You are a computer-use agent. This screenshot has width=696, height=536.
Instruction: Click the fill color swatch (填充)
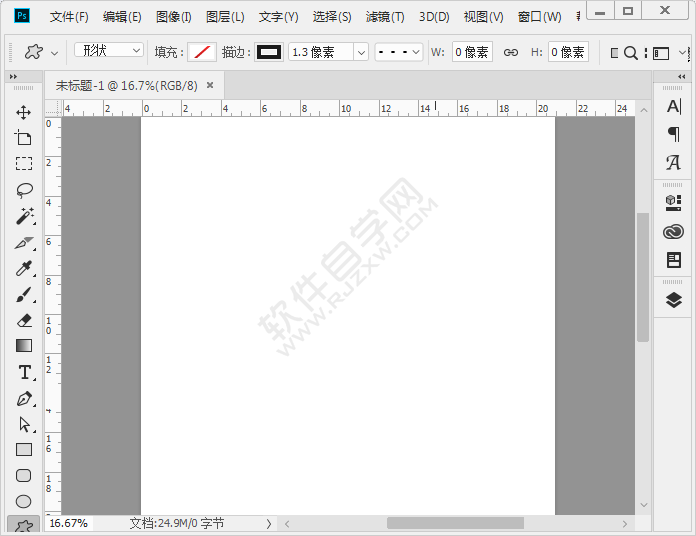click(202, 52)
